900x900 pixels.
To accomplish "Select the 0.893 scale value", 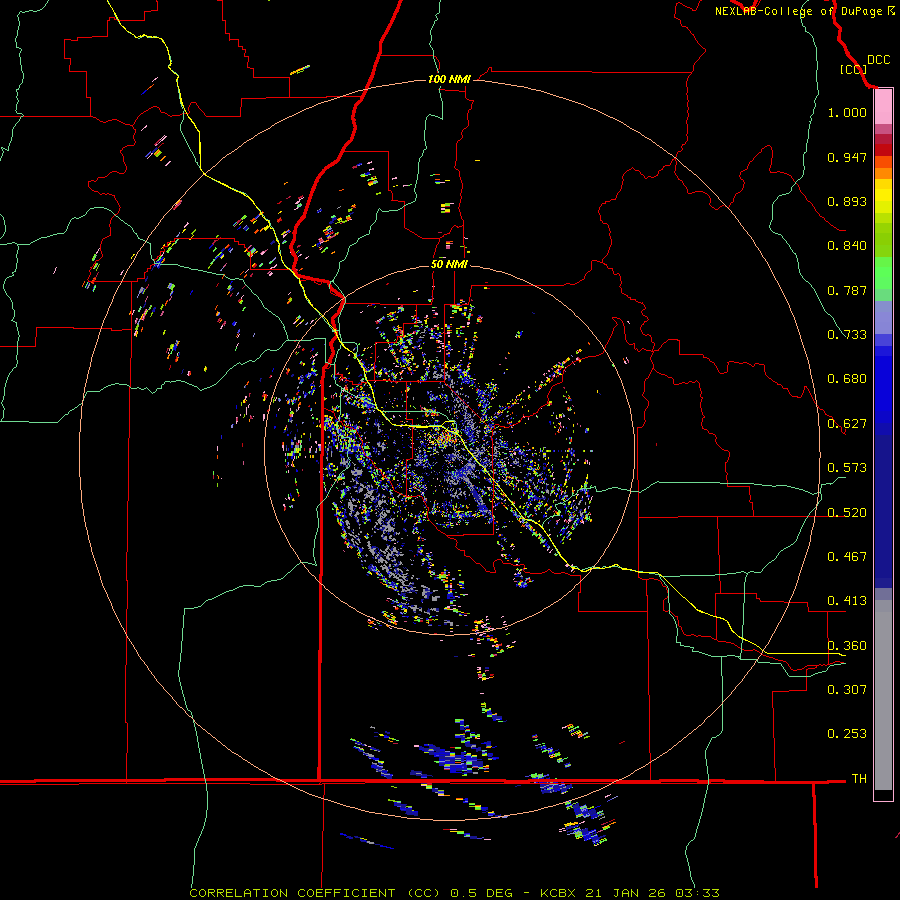I will point(847,201).
